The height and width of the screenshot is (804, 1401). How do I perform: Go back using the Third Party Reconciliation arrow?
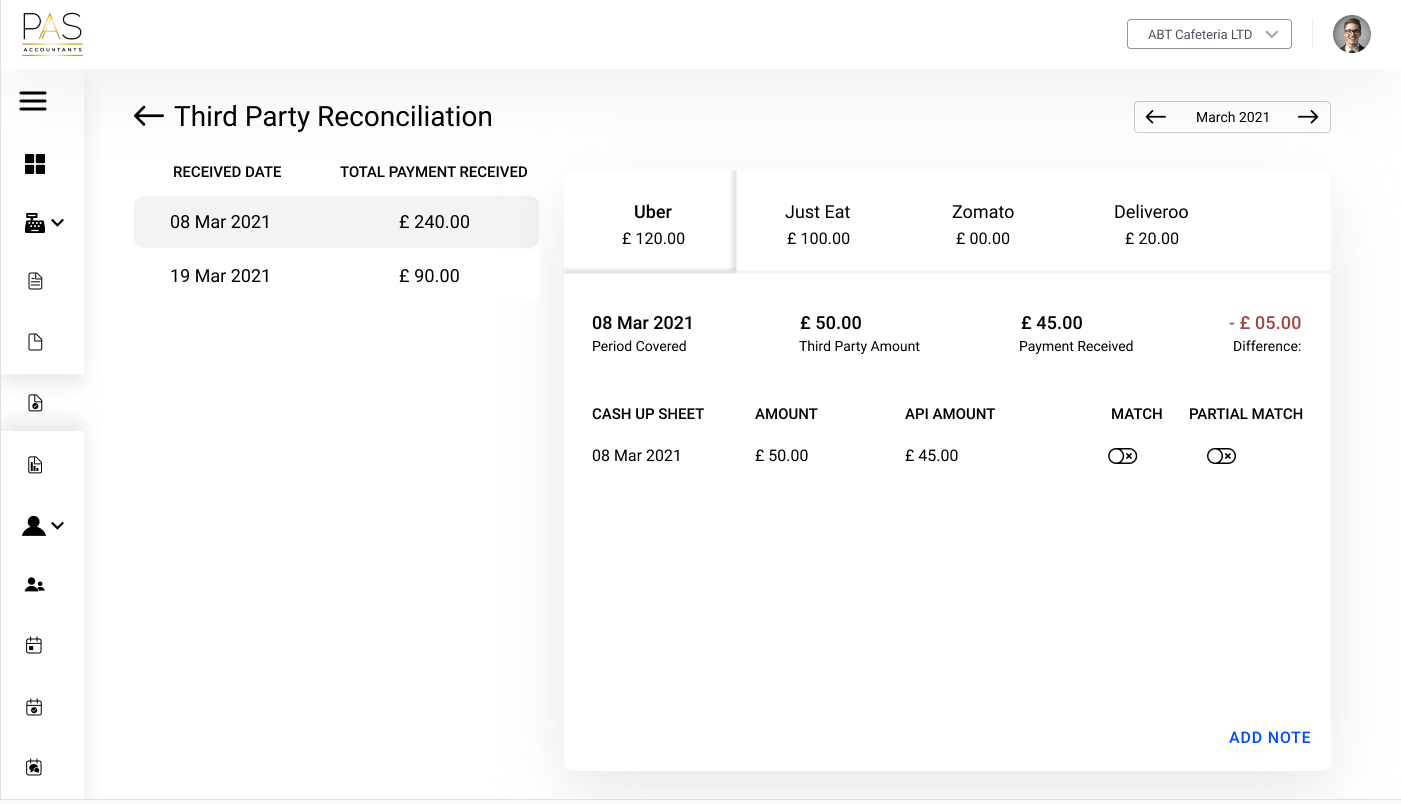pos(148,117)
